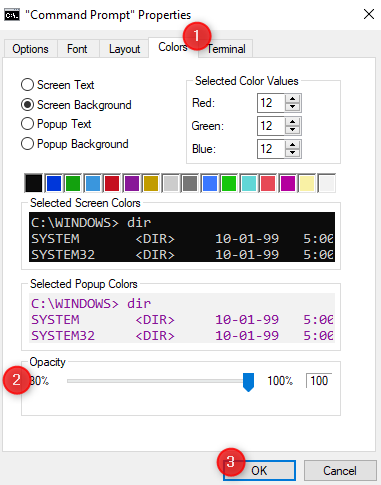Open the Command Prompt title bar icon menu
The image size is (381, 485).
(12, 15)
